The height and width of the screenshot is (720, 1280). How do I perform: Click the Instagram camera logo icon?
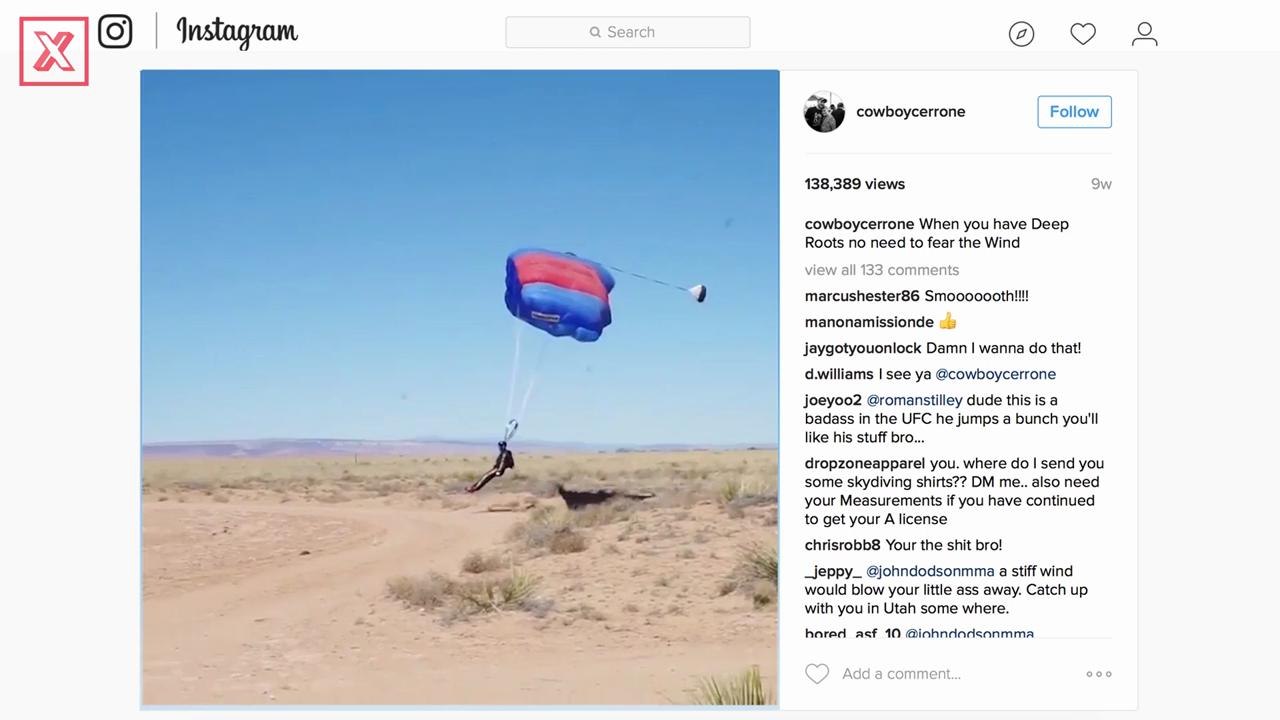point(115,31)
